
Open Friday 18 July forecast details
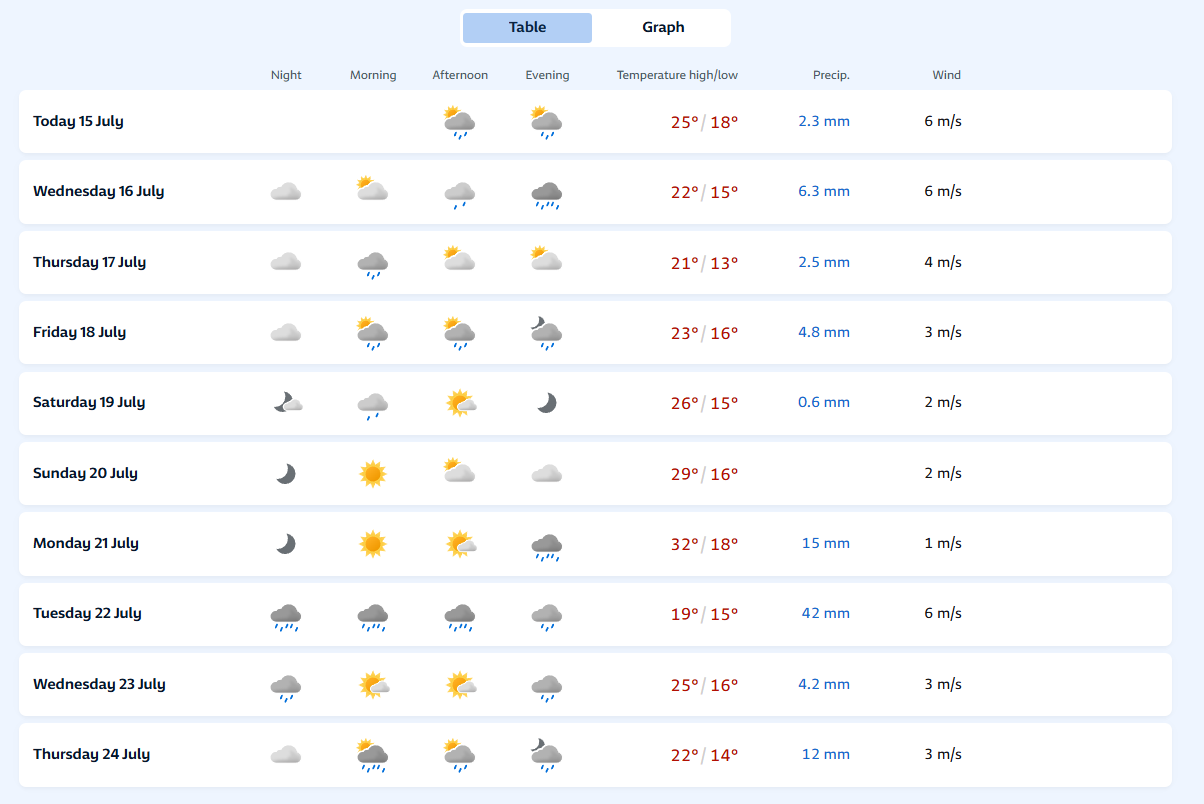pyautogui.click(x=79, y=333)
